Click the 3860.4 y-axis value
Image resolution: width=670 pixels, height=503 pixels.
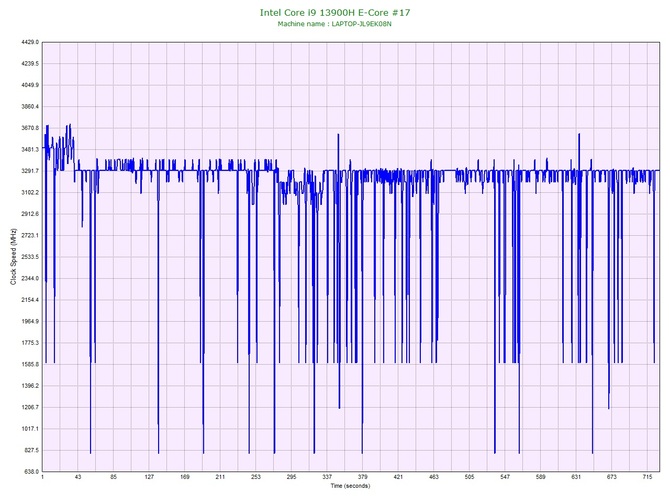pos(30,106)
